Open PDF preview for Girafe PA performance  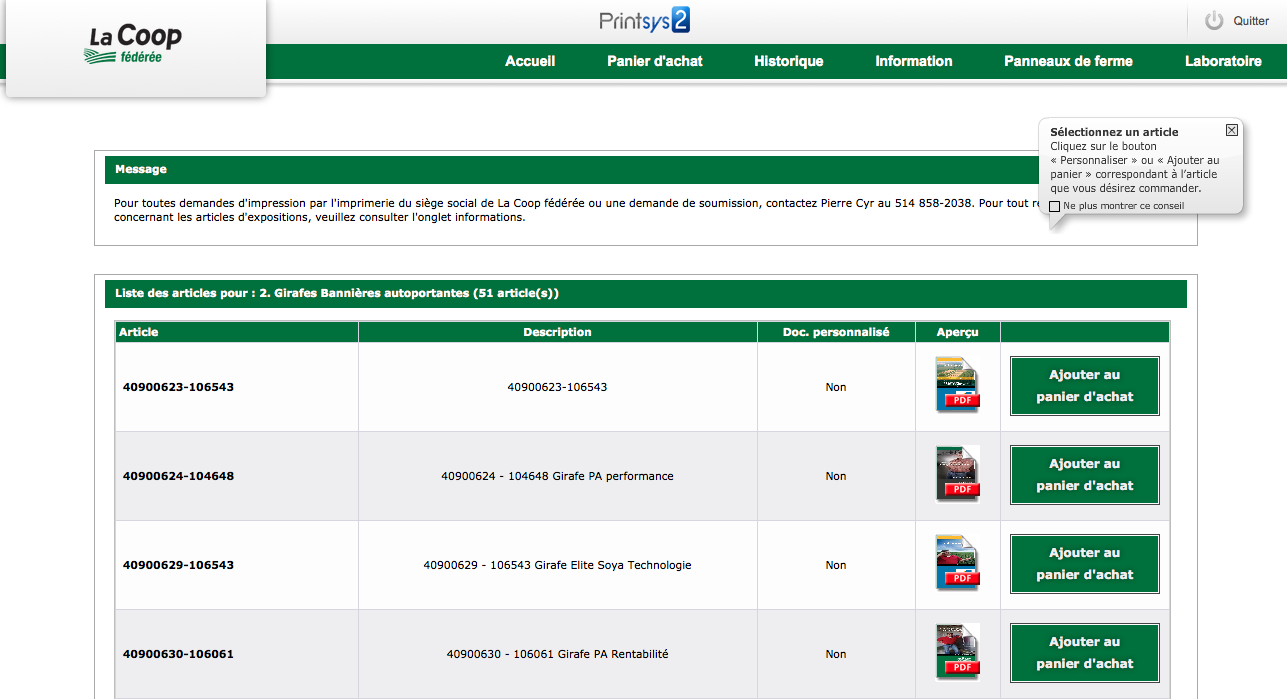pos(957,474)
